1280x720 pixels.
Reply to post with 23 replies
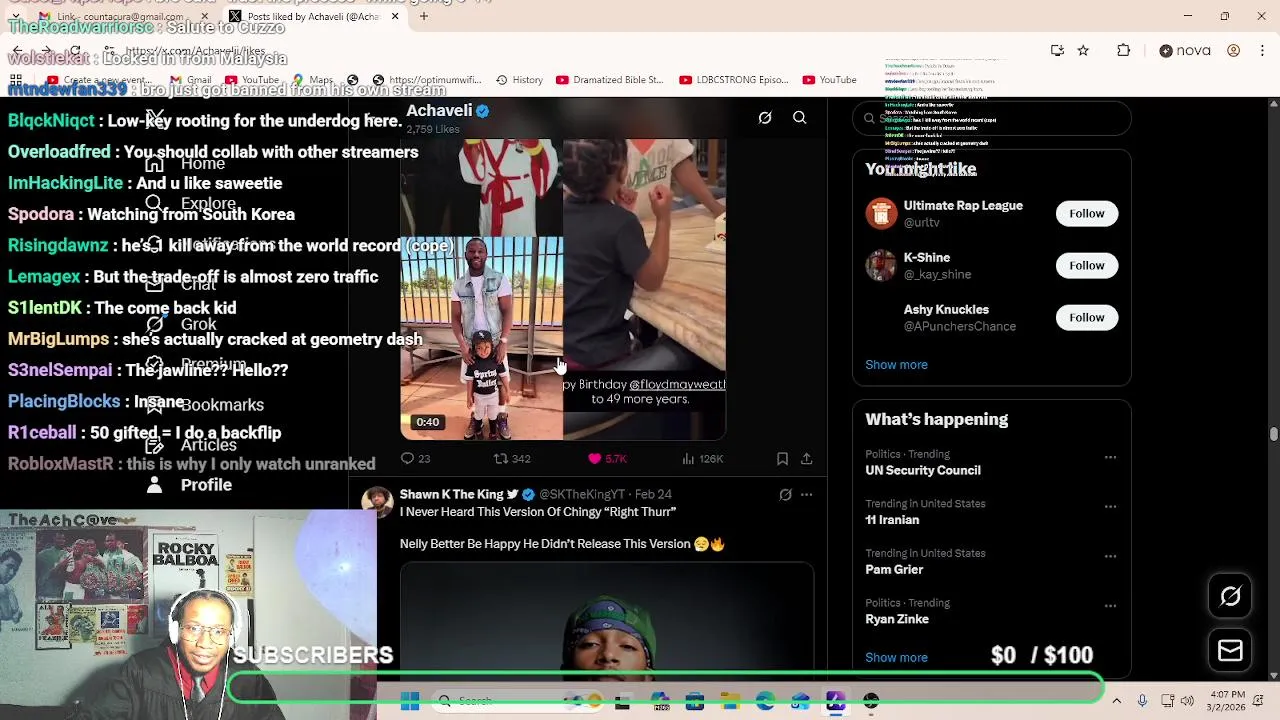415,459
